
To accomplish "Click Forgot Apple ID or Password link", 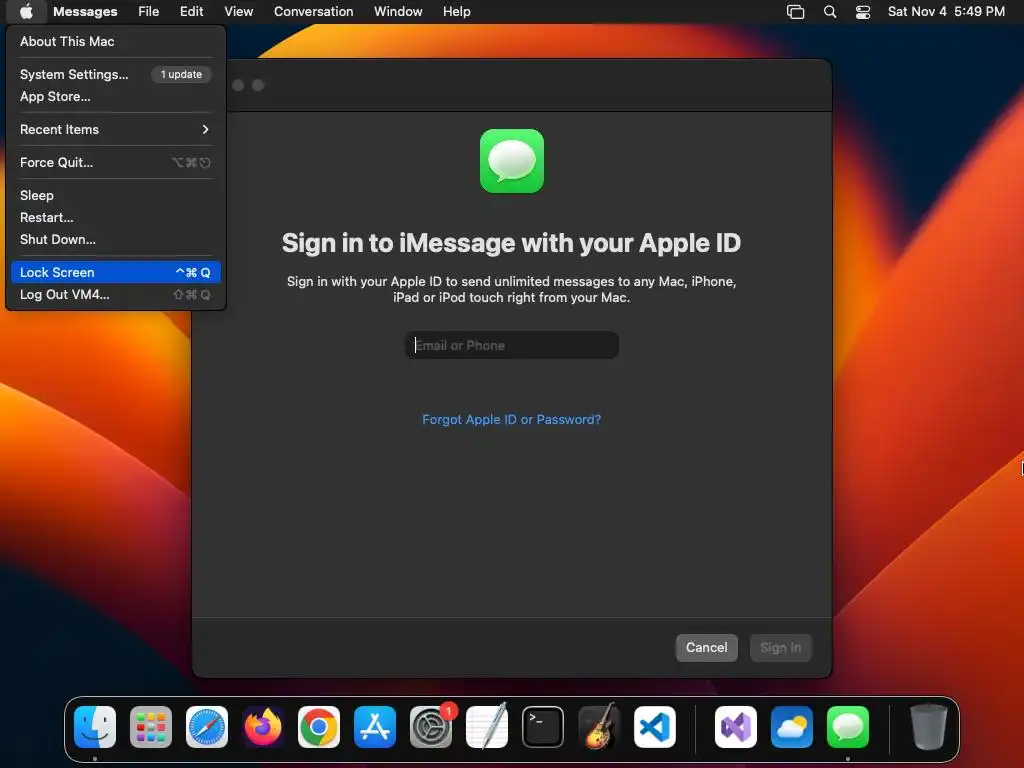I will 511,419.
